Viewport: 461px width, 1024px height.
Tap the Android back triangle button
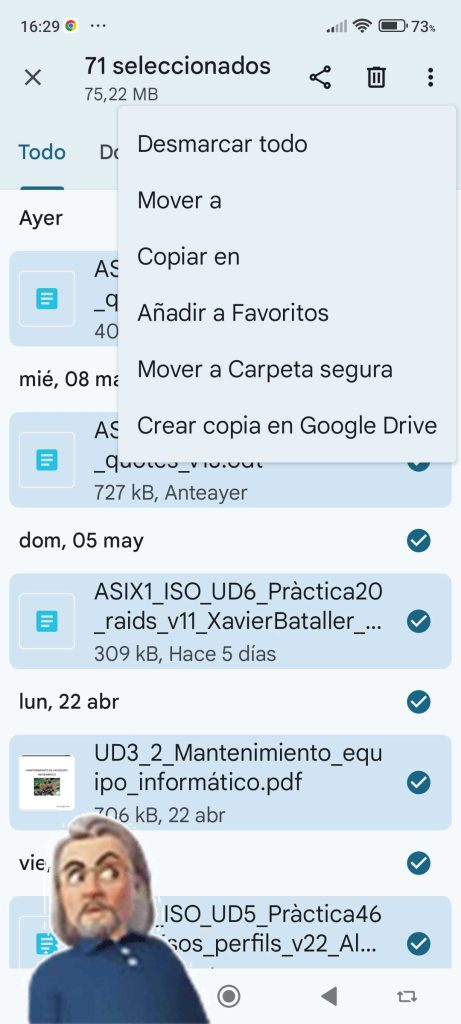point(329,996)
